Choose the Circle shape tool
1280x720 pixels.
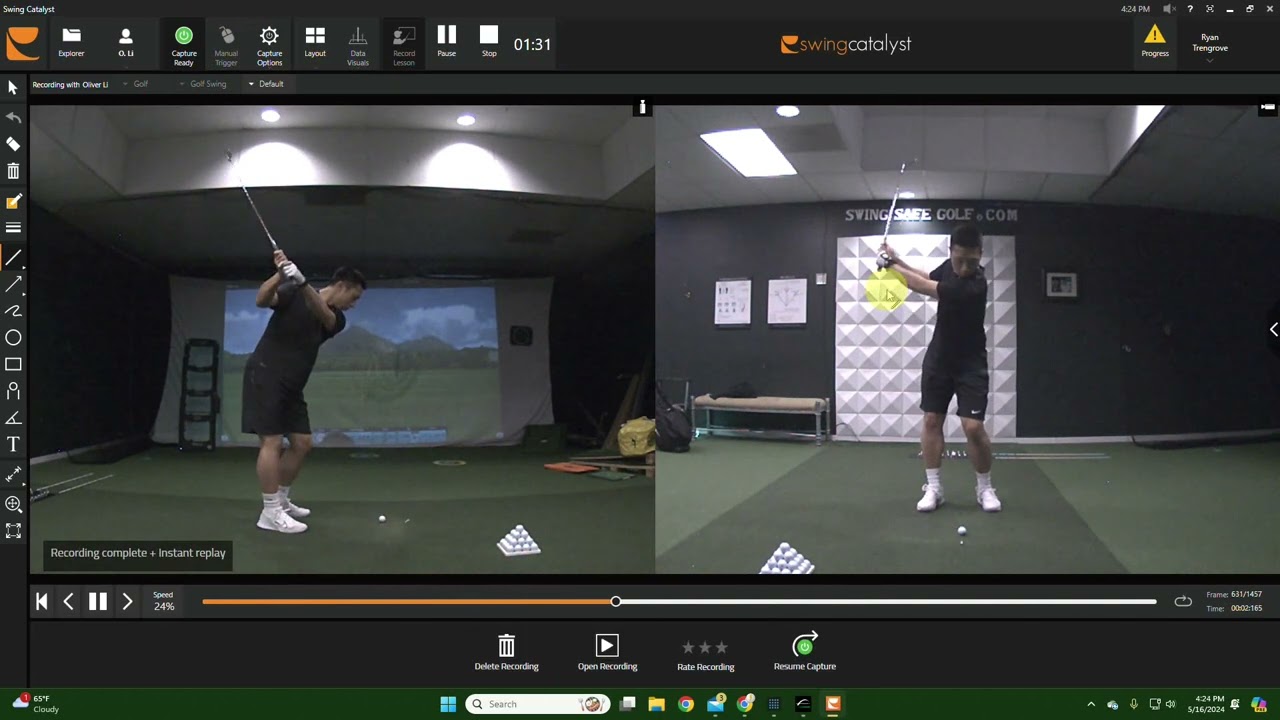(x=13, y=338)
